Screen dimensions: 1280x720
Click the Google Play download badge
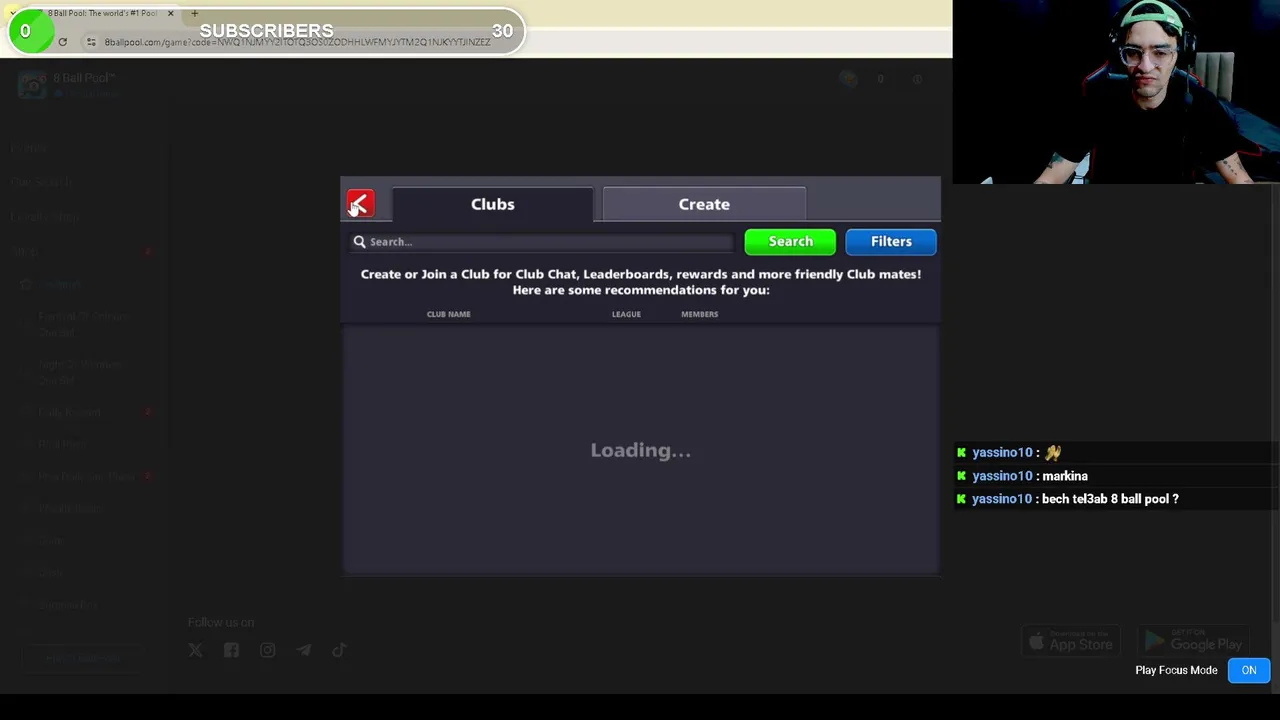coord(1194,641)
